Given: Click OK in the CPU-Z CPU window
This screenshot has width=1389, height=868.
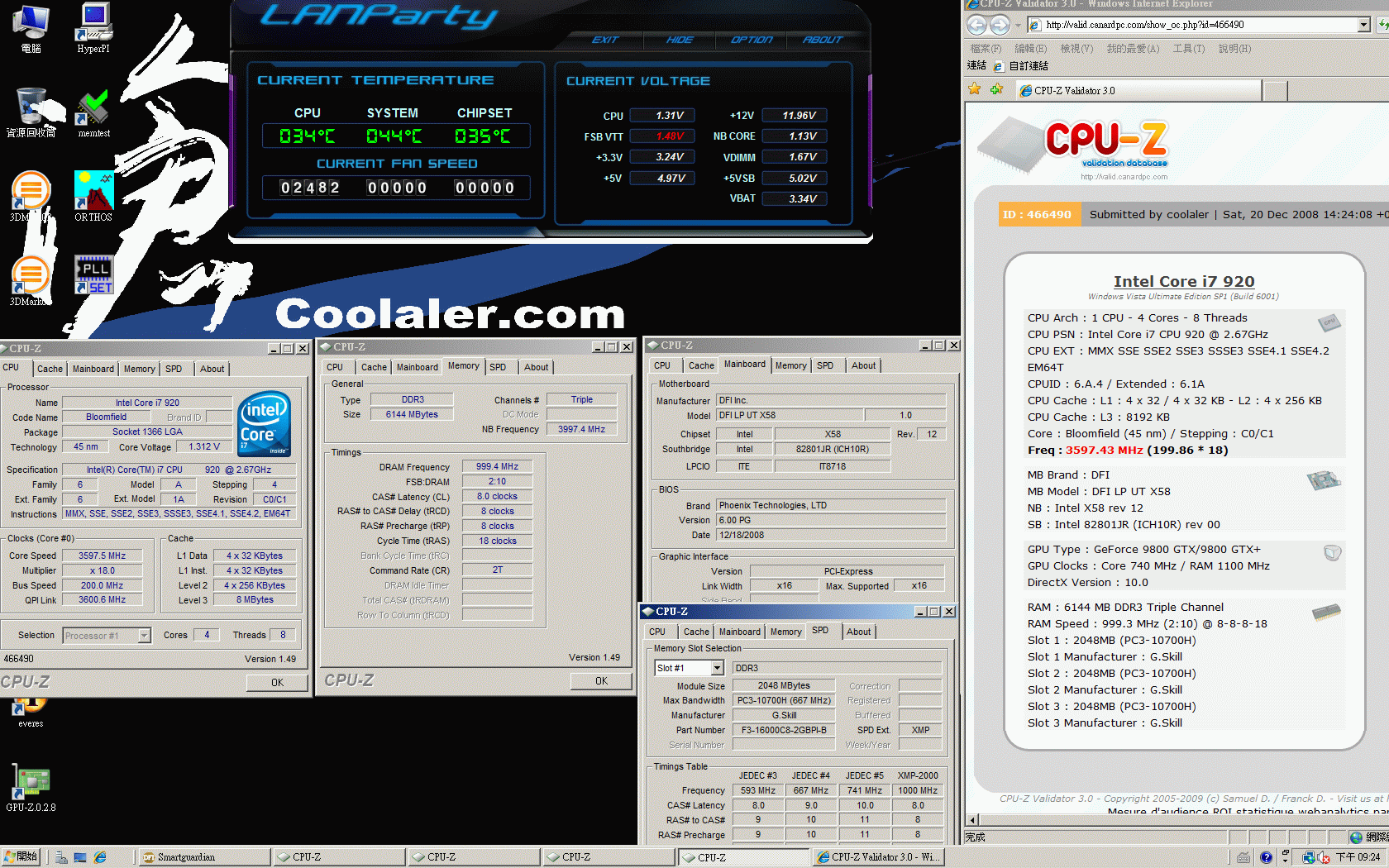Looking at the screenshot, I should coord(277,683).
